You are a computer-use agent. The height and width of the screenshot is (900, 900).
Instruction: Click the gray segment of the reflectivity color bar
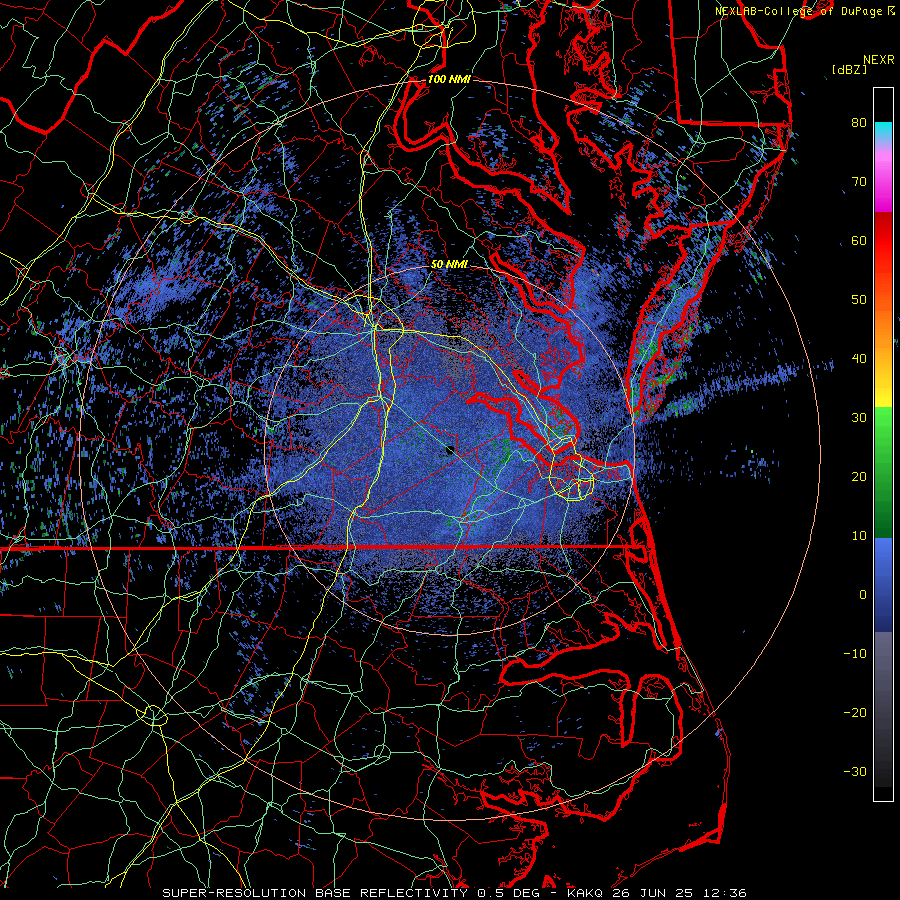(883, 709)
